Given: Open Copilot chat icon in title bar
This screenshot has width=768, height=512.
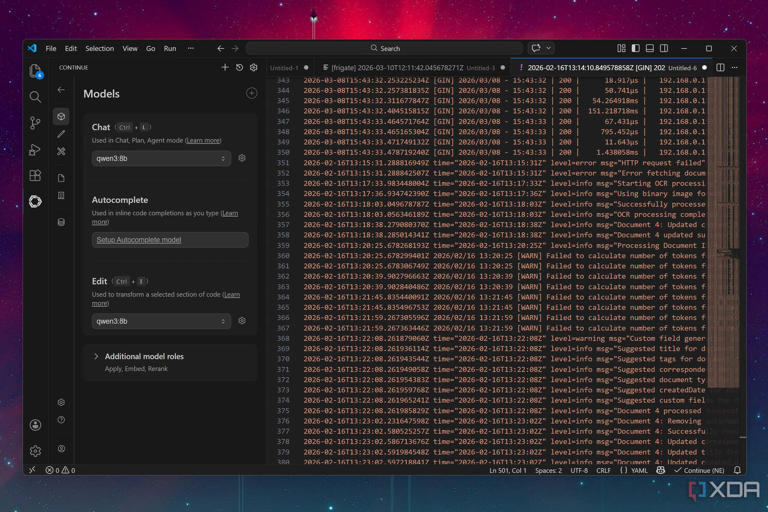Looking at the screenshot, I should pyautogui.click(x=536, y=48).
